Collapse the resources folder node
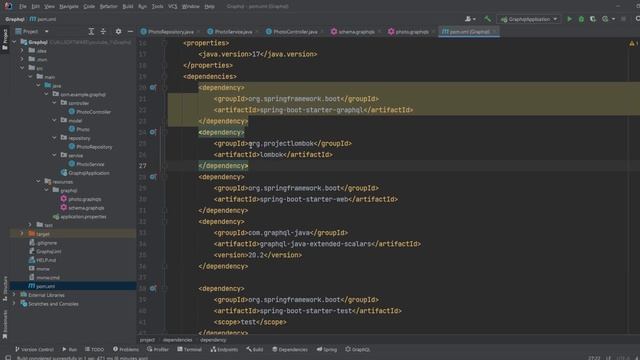The height and width of the screenshot is (360, 640). (x=39, y=182)
